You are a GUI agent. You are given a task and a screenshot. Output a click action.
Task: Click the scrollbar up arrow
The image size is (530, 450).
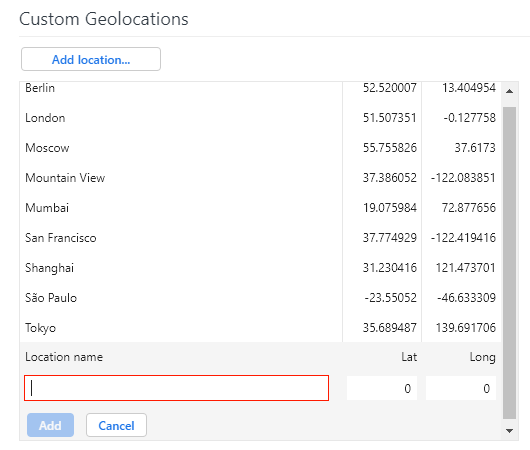point(510,91)
